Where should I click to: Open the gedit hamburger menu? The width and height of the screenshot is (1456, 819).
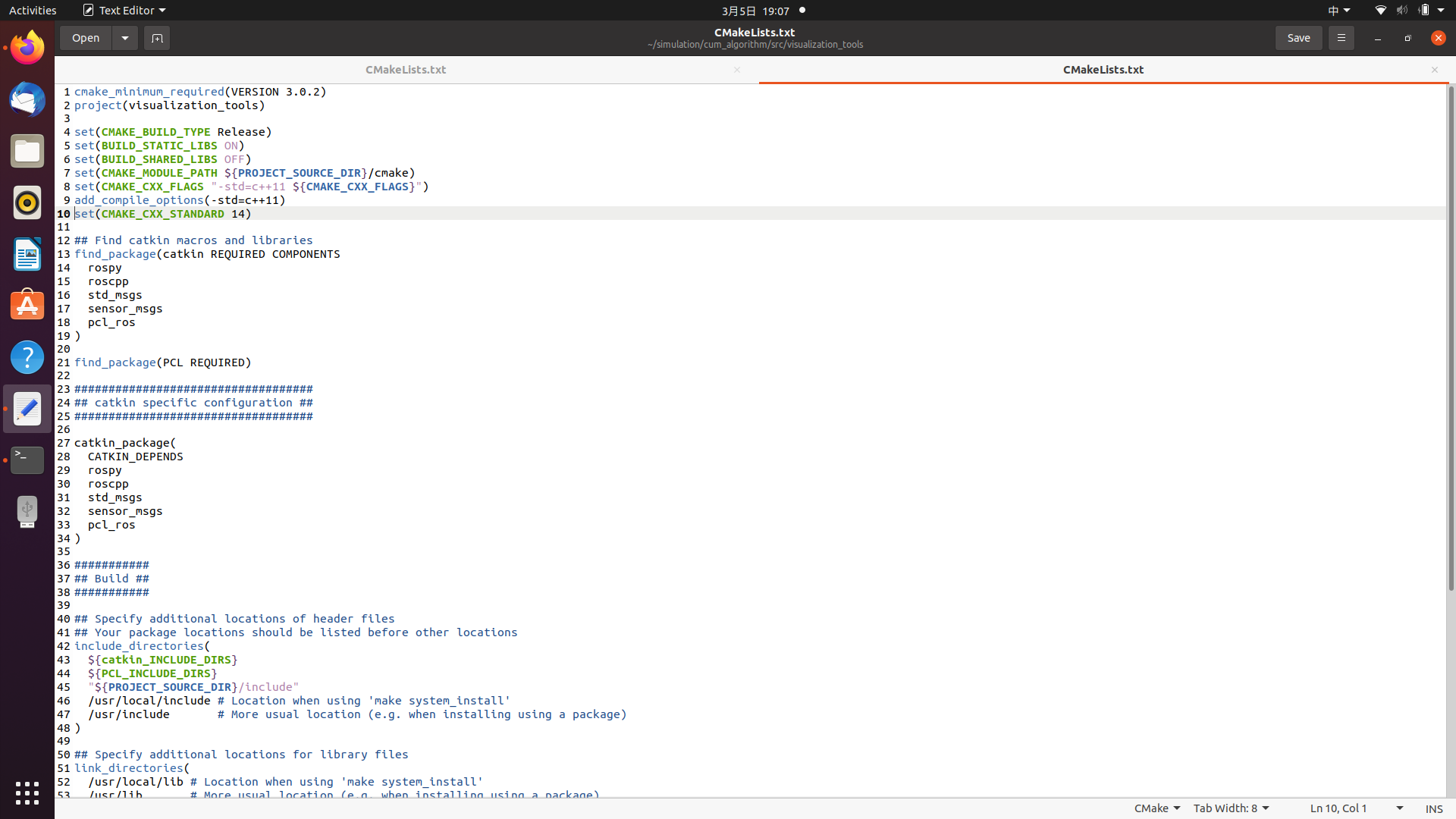tap(1340, 37)
